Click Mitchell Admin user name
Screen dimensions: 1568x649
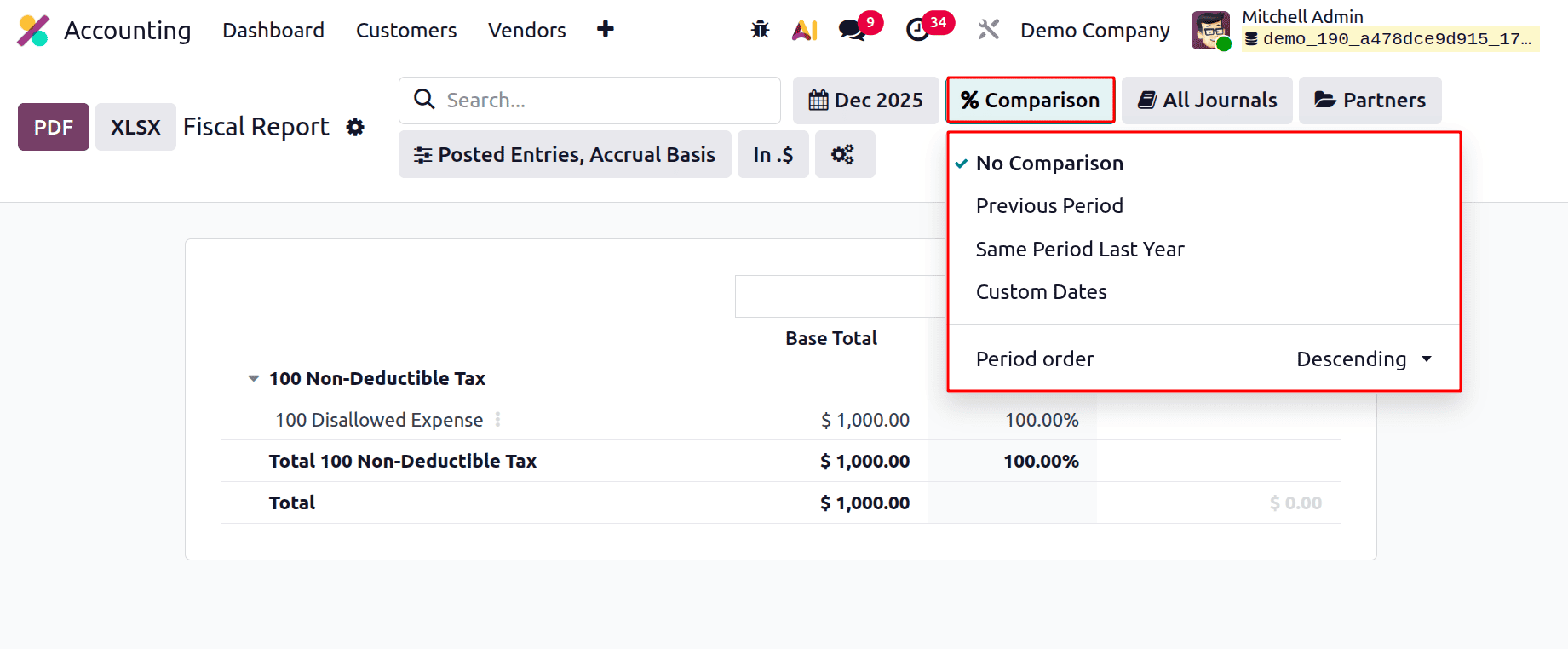(1302, 17)
